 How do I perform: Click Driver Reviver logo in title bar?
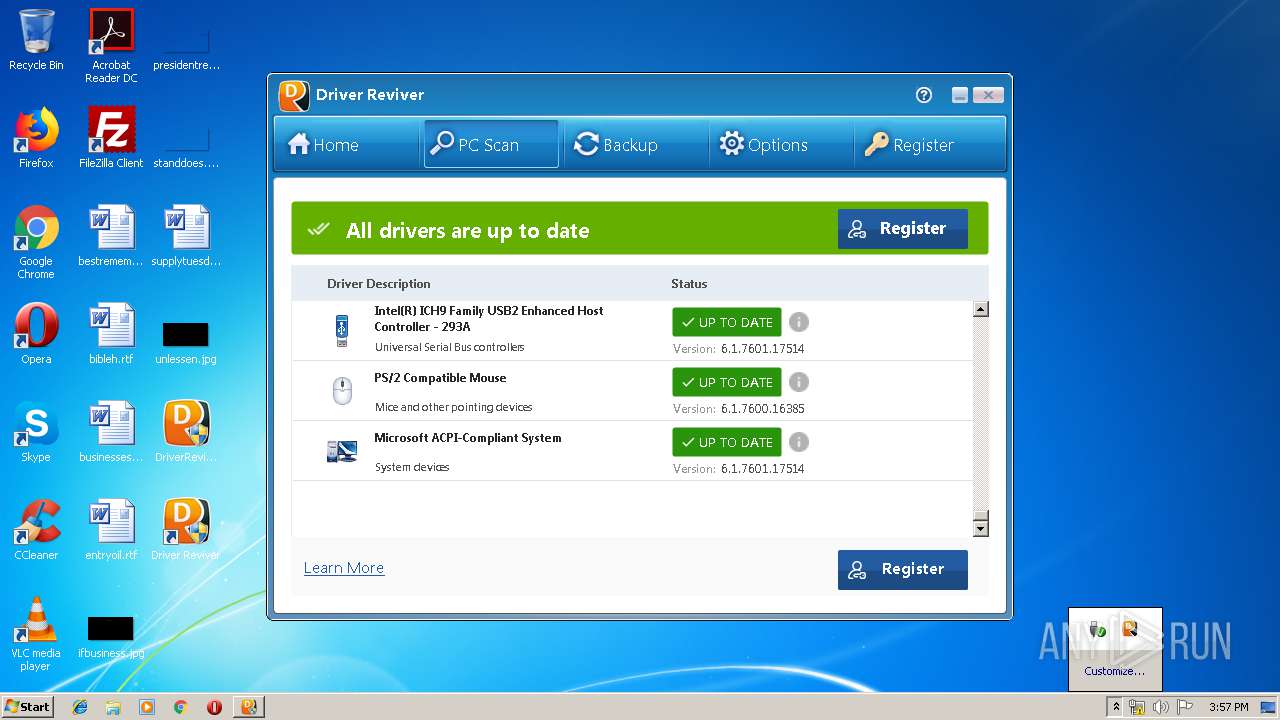tap(293, 95)
